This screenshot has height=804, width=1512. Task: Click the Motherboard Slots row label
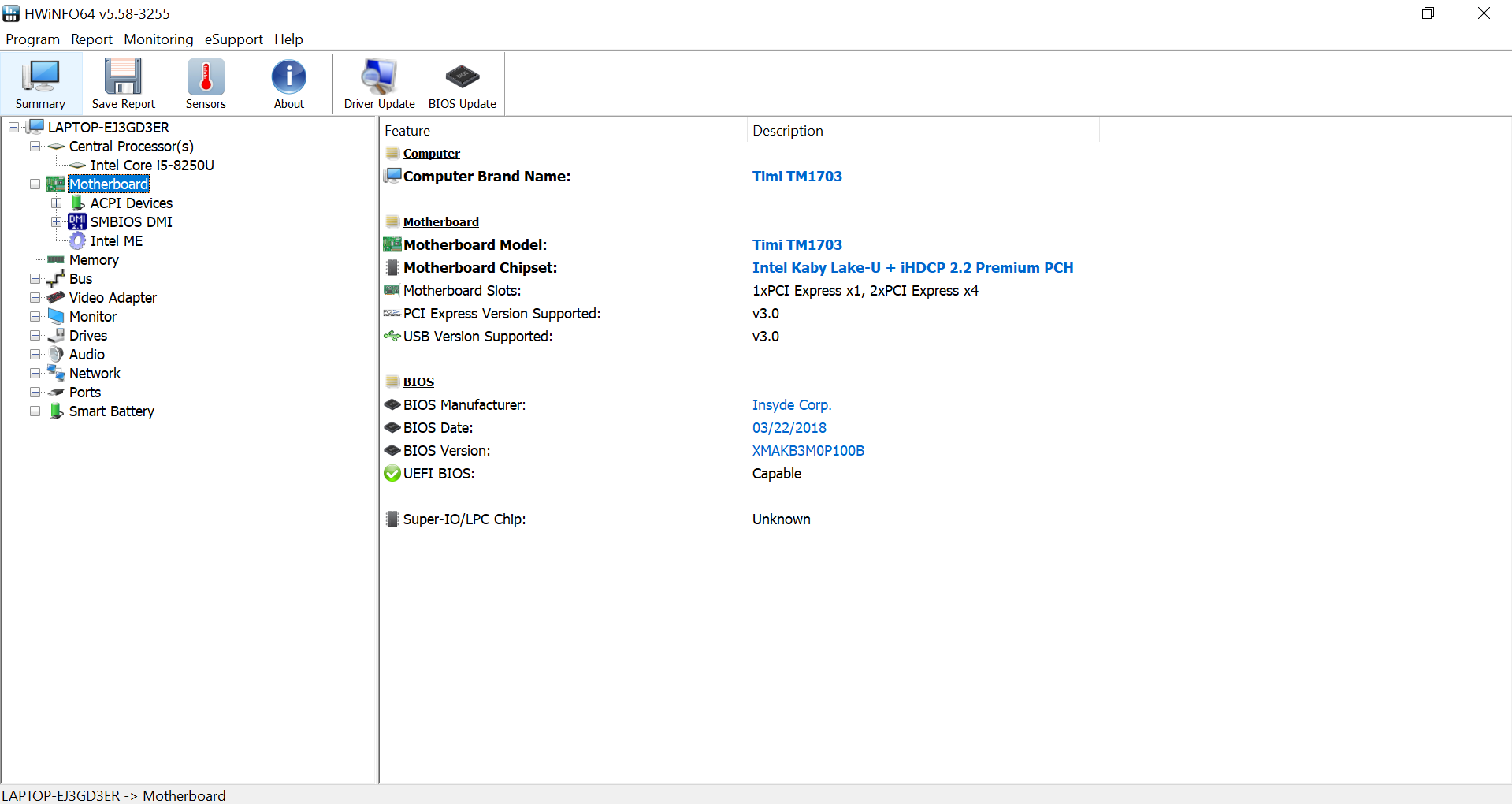coord(462,291)
